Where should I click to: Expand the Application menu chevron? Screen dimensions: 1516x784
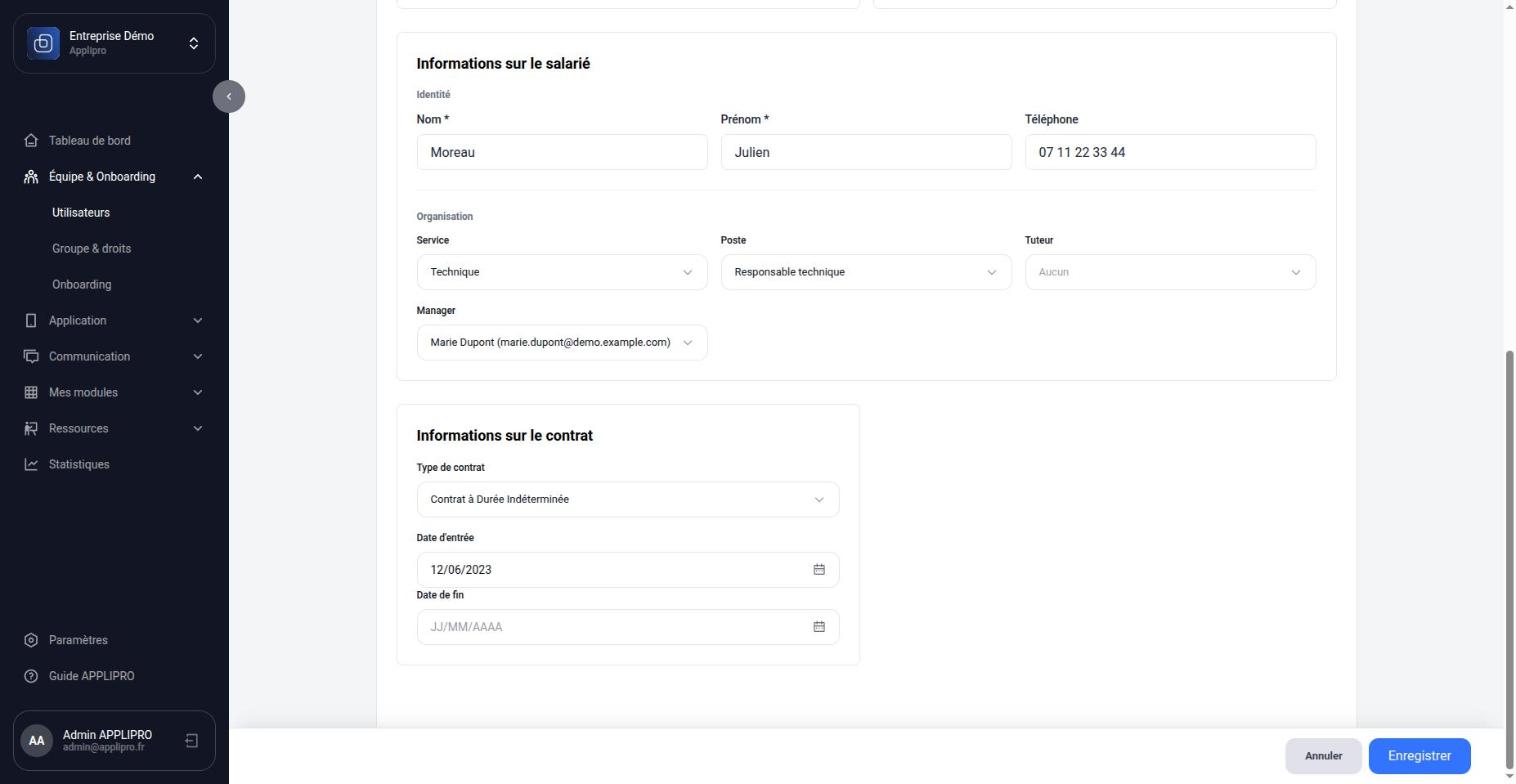tap(197, 321)
